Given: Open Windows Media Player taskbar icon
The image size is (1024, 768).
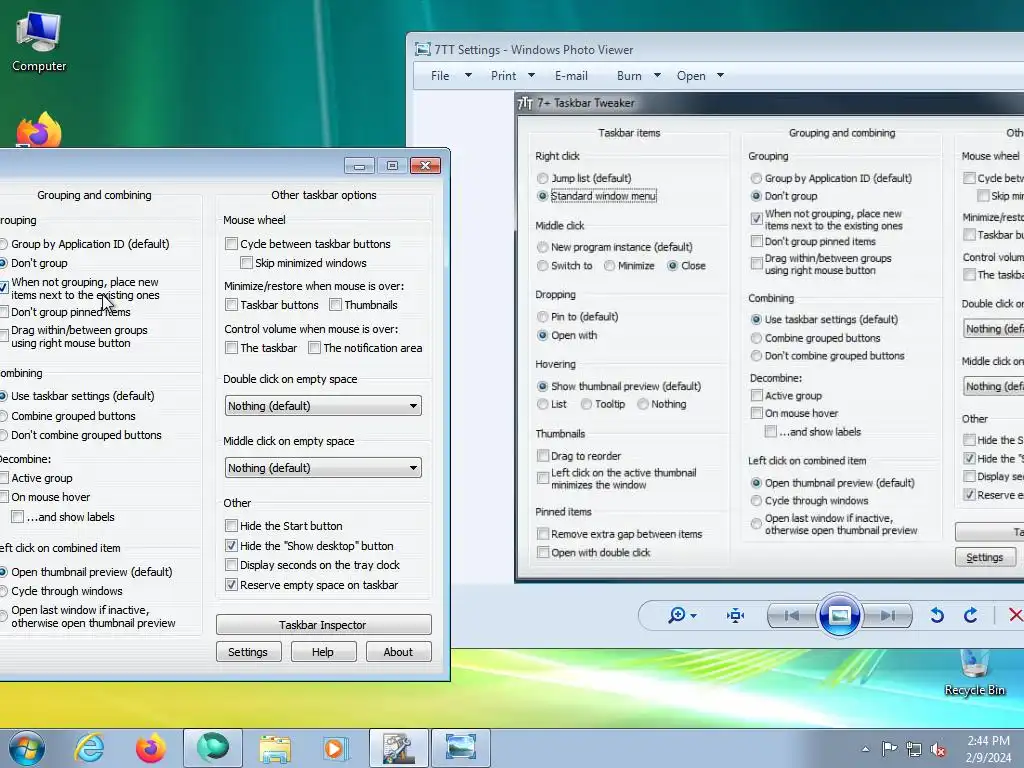Looking at the screenshot, I should tap(336, 748).
